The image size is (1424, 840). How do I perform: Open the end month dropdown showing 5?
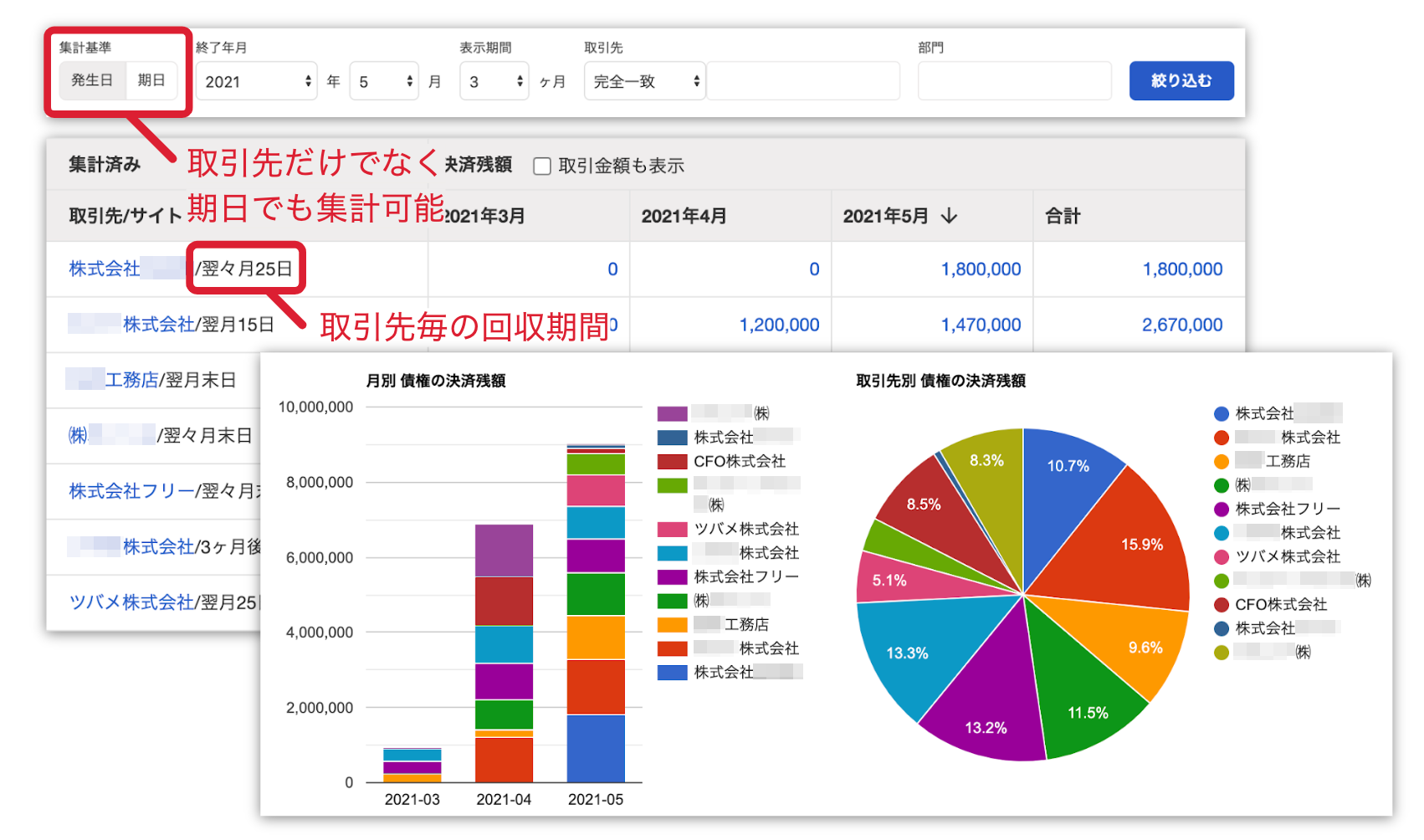pos(384,81)
